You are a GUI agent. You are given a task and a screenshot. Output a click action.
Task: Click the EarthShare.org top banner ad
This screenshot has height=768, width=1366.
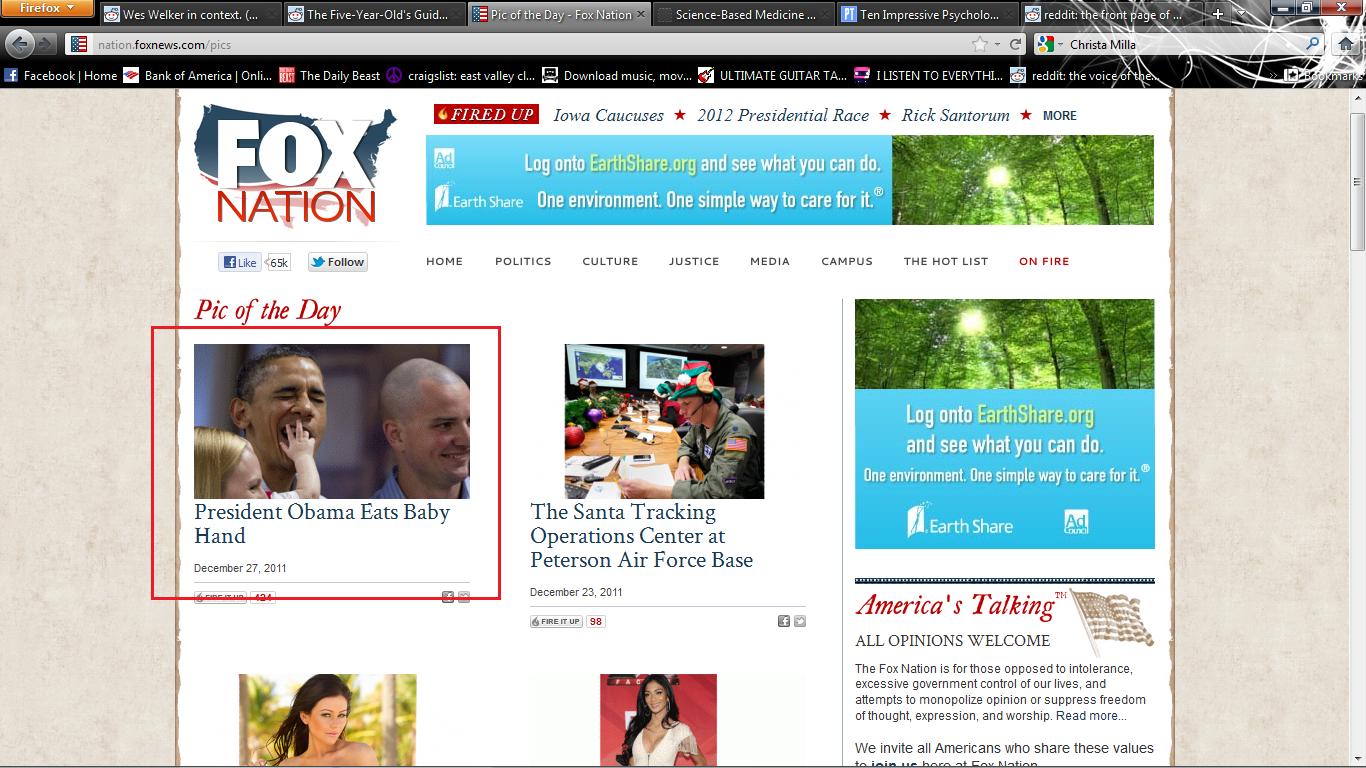point(790,180)
